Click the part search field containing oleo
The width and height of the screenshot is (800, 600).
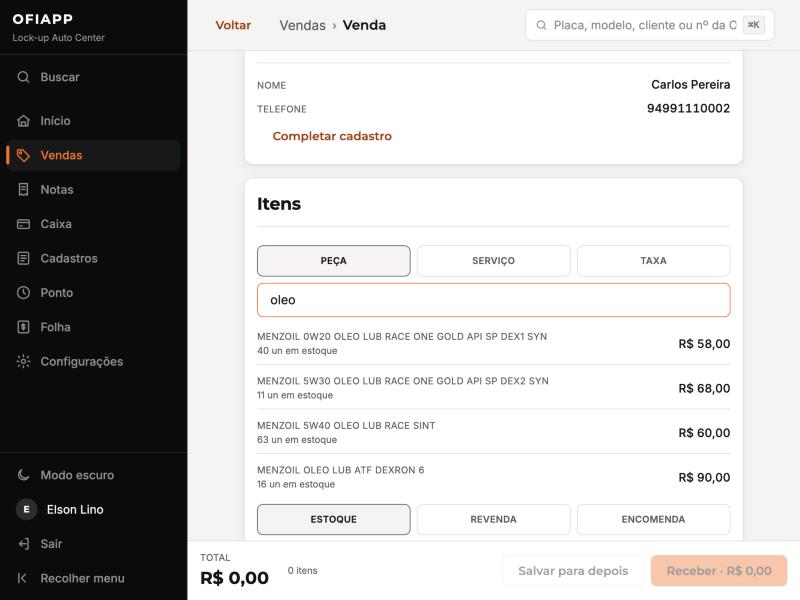(x=493, y=300)
